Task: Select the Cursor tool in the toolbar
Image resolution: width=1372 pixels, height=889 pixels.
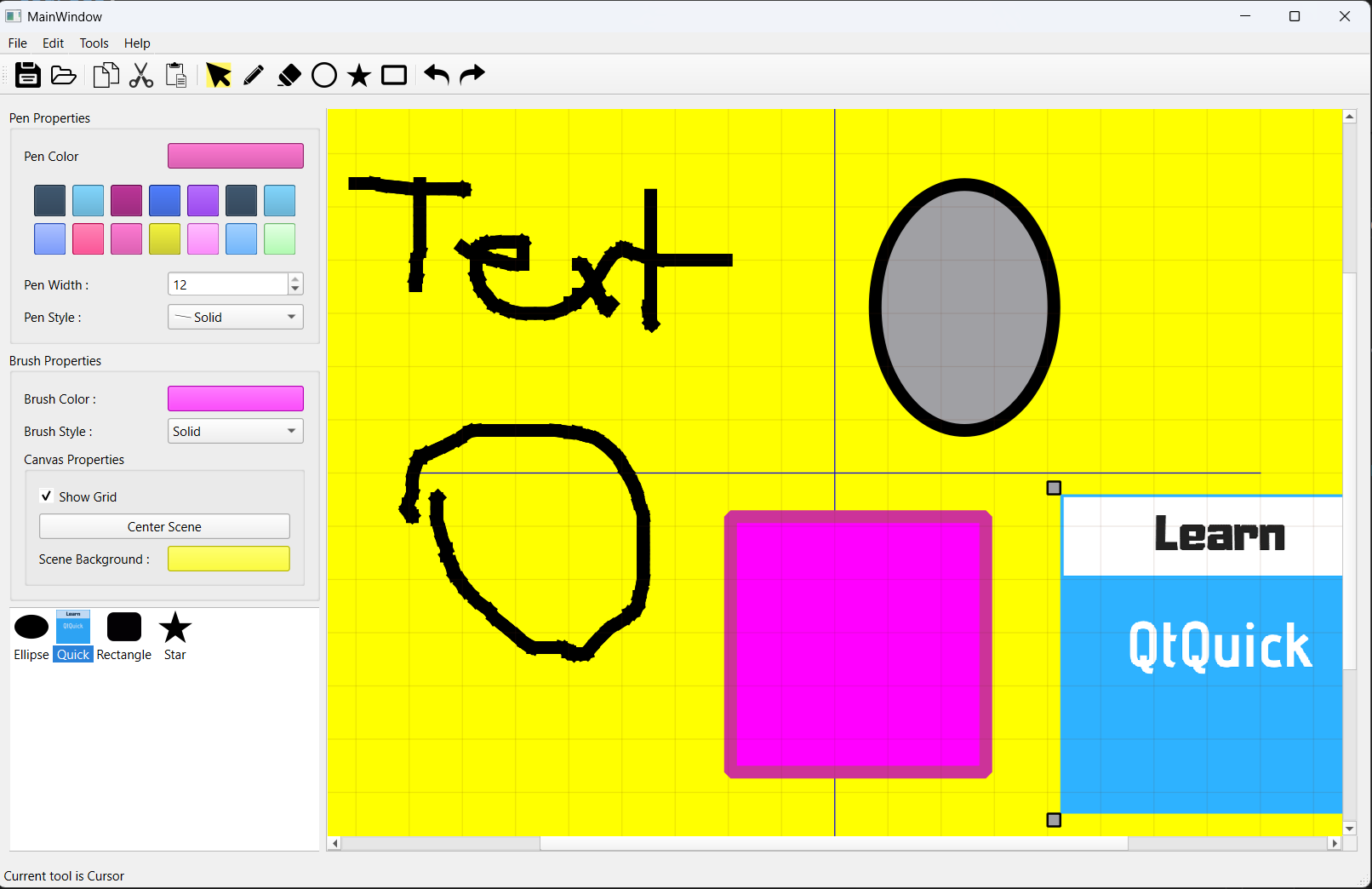Action: (219, 75)
